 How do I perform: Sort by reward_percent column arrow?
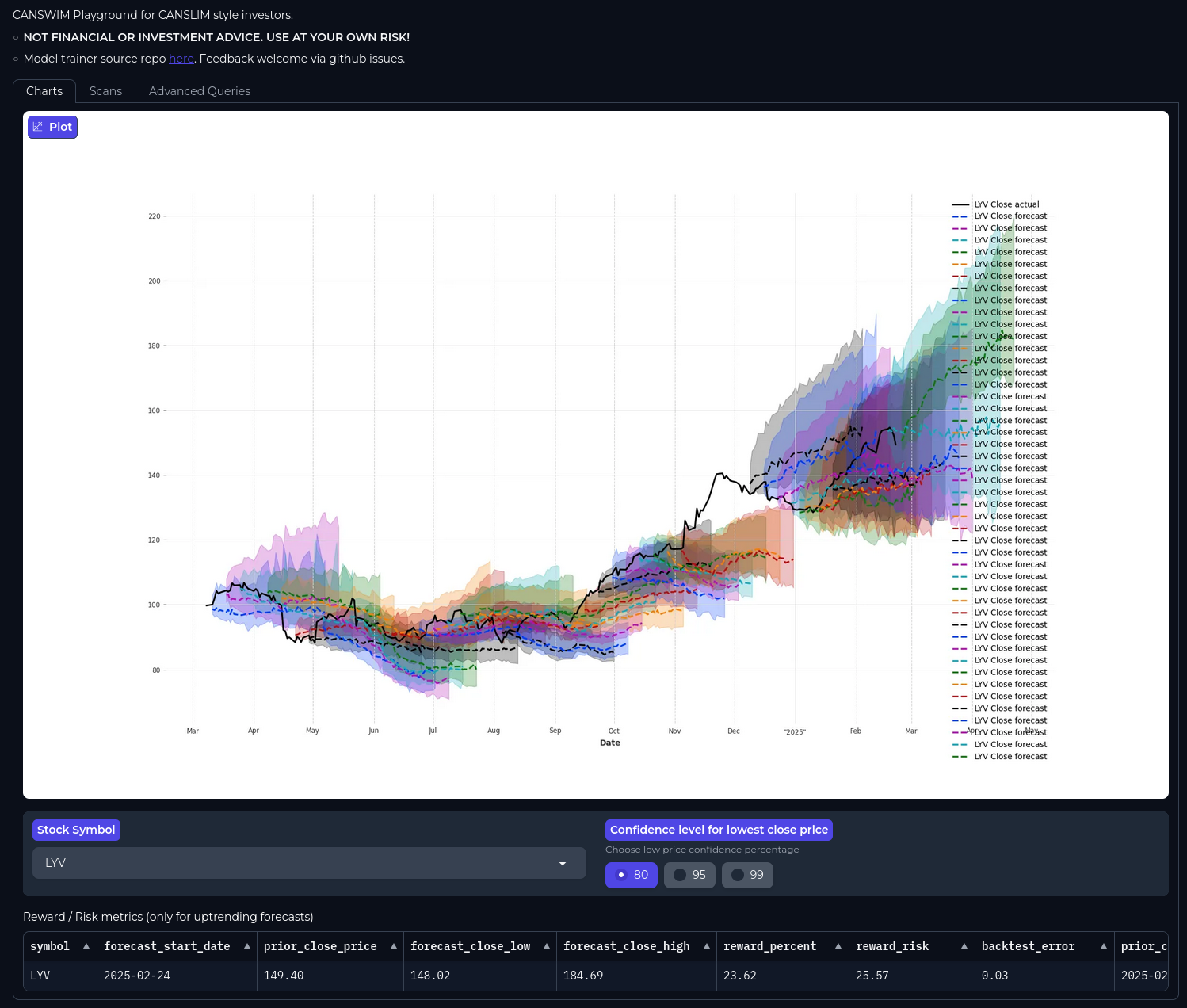[x=838, y=946]
